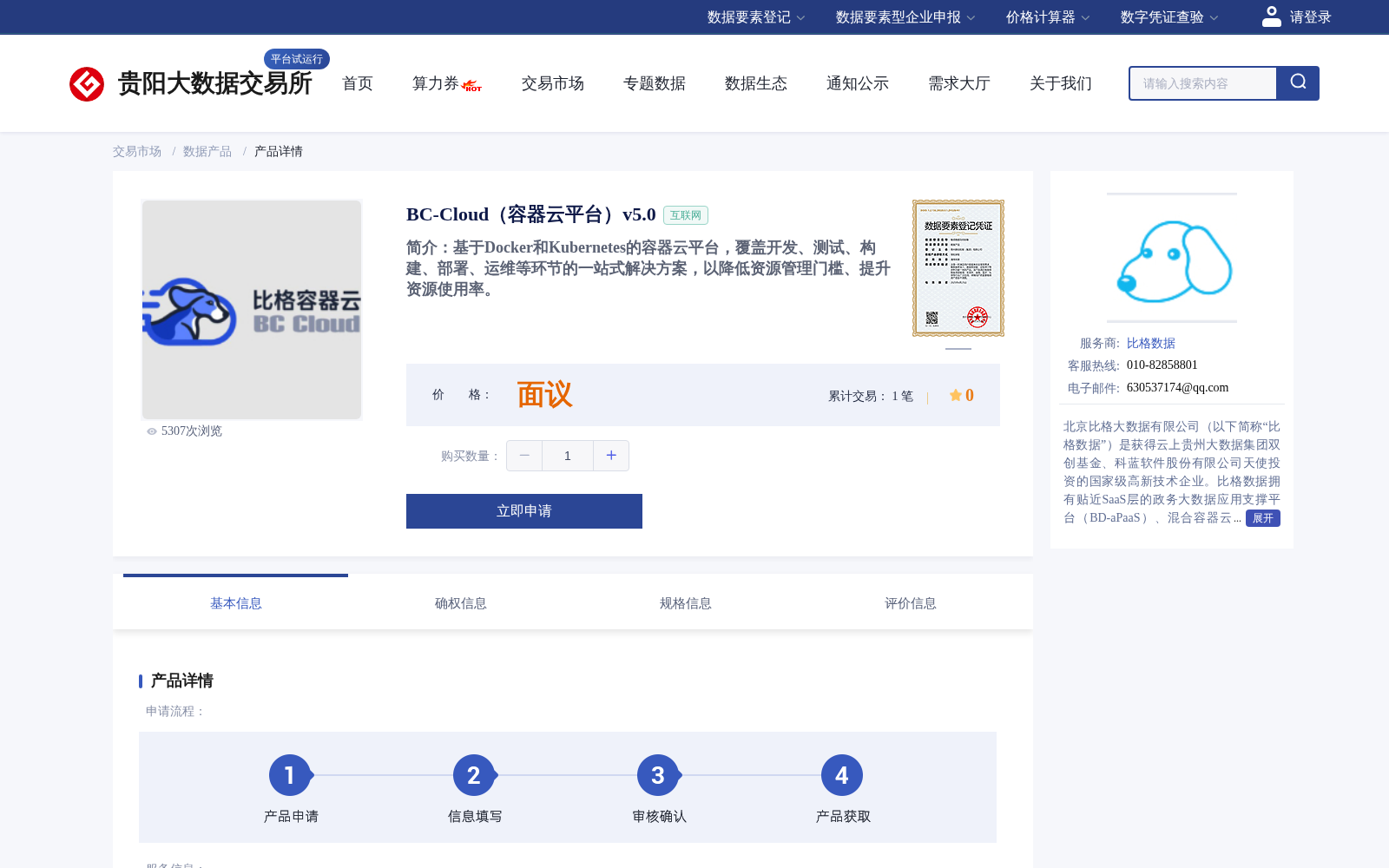The width and height of the screenshot is (1389, 868).
Task: Click the 平台试运行 badge
Action: point(297,59)
